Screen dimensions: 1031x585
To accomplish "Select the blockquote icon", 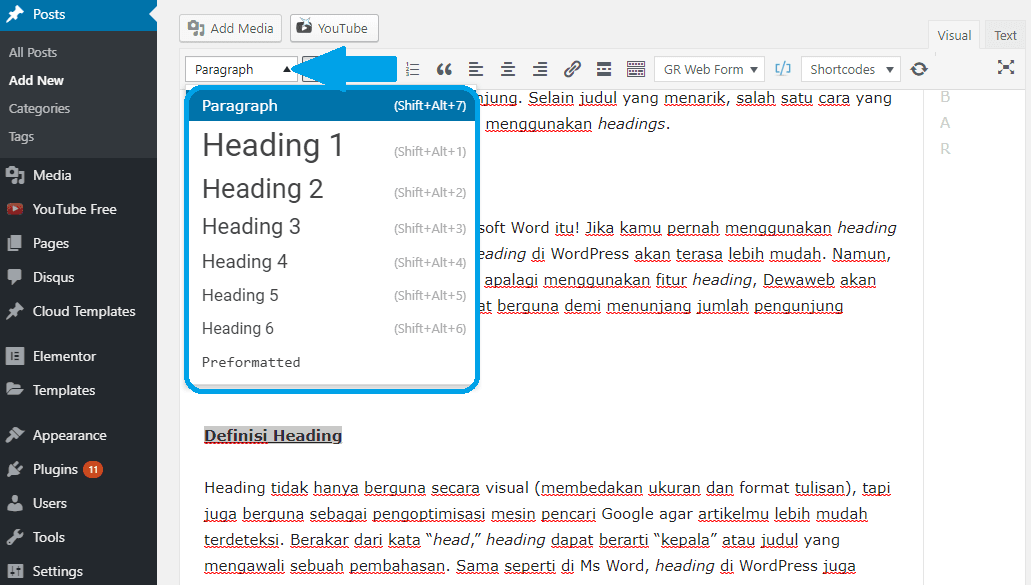I will point(444,69).
